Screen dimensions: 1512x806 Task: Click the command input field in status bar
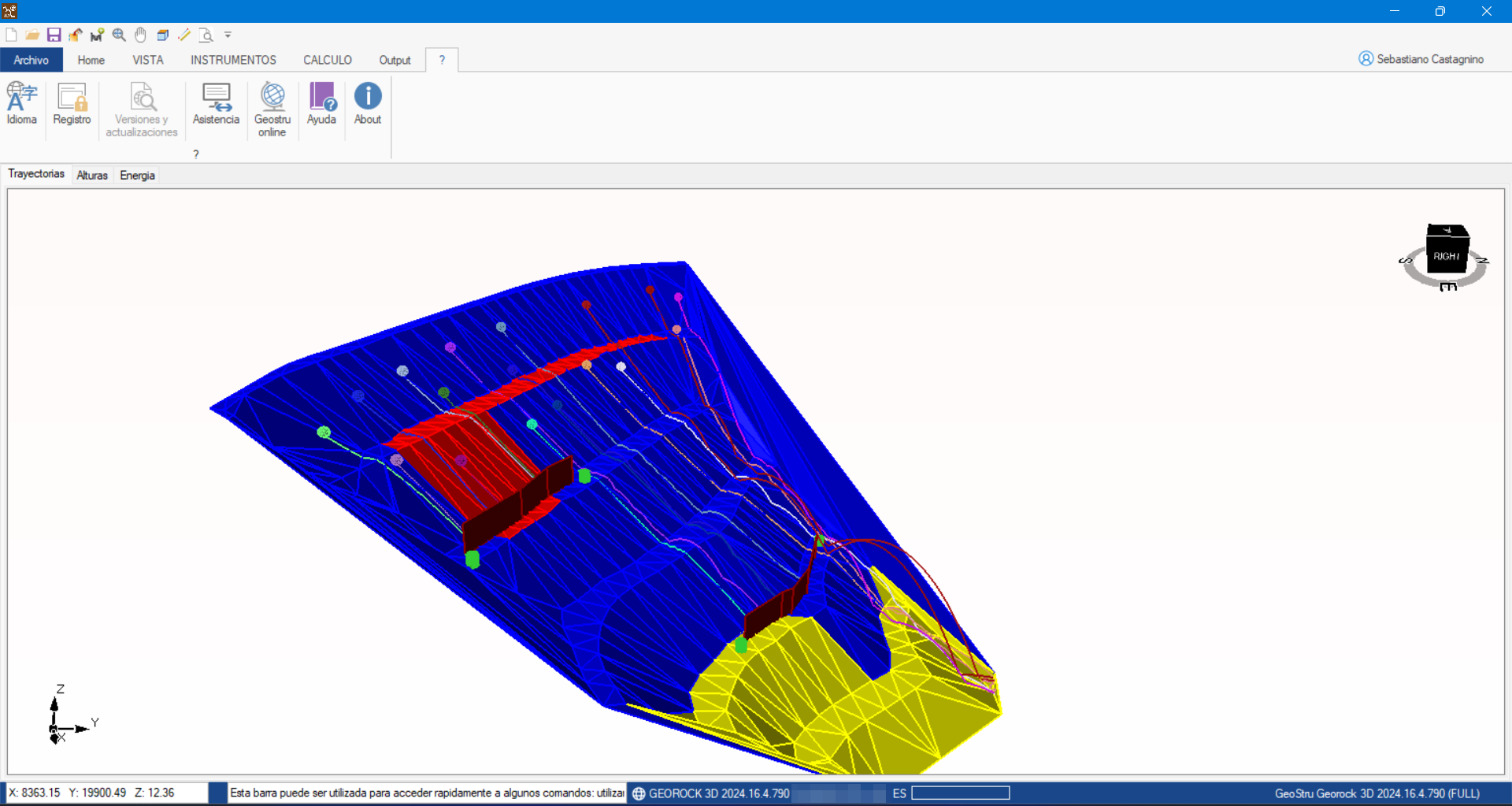pyautogui.click(x=960, y=793)
